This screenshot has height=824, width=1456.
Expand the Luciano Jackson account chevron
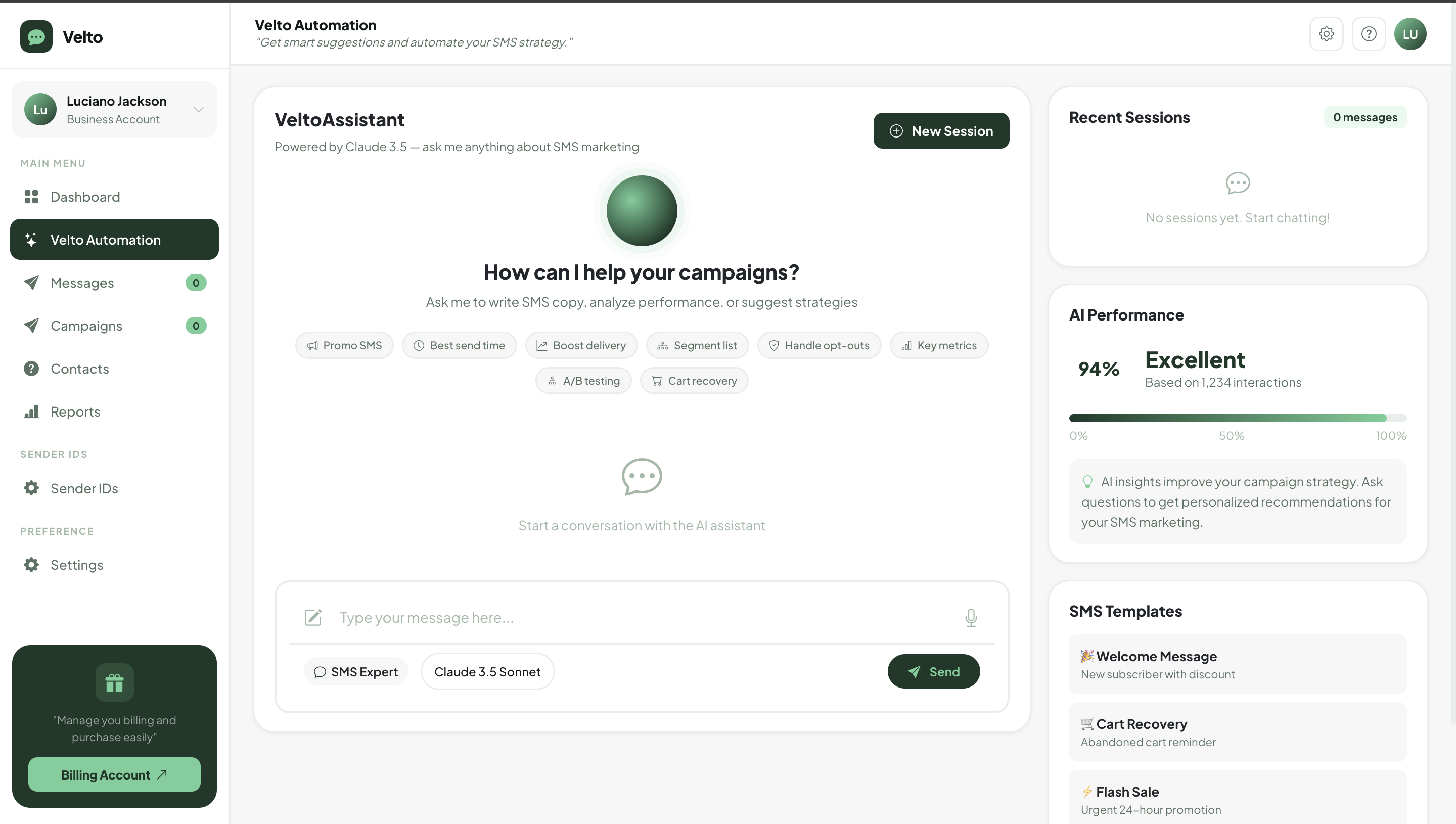(x=199, y=109)
